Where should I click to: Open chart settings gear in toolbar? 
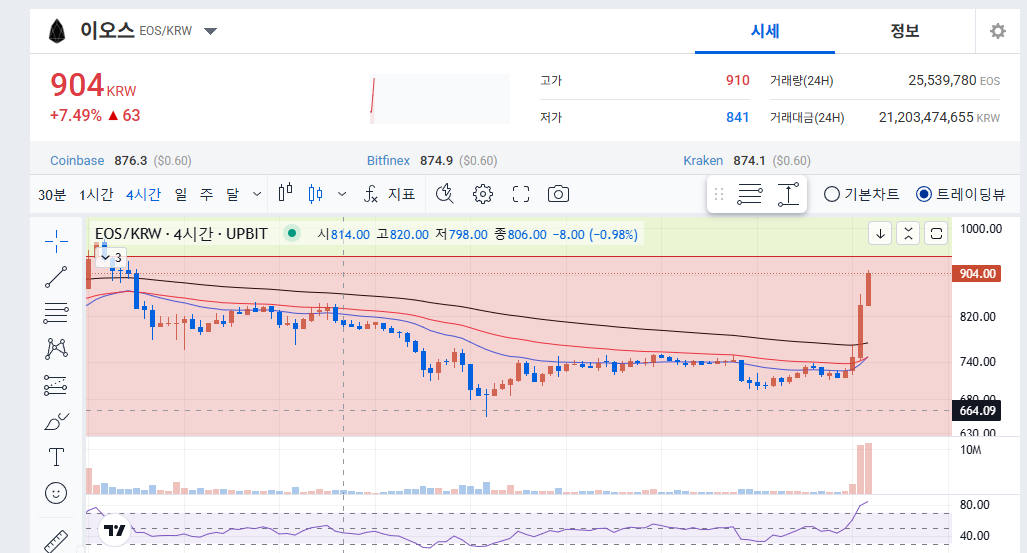point(483,194)
